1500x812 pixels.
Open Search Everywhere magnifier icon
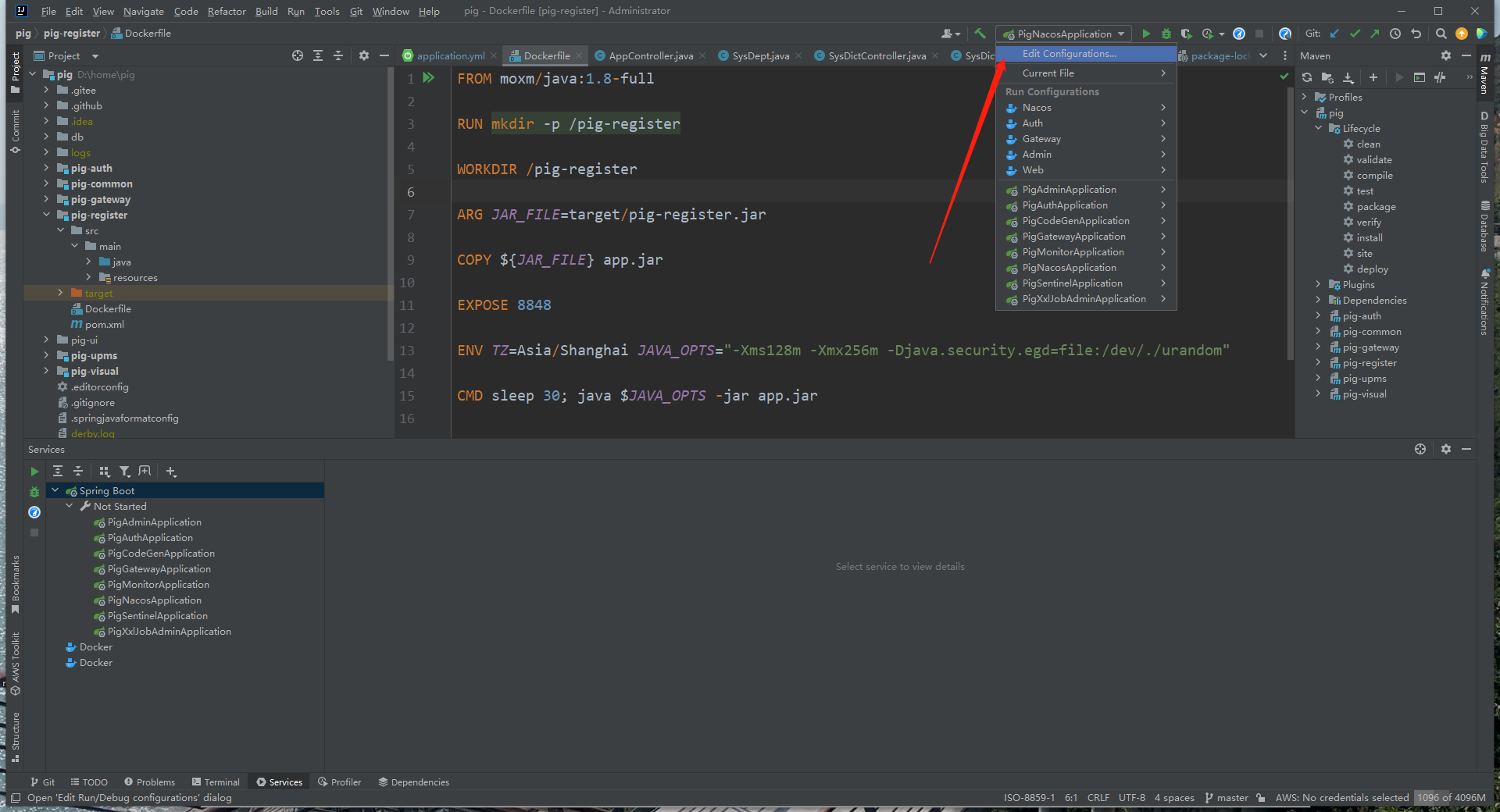tap(1441, 34)
